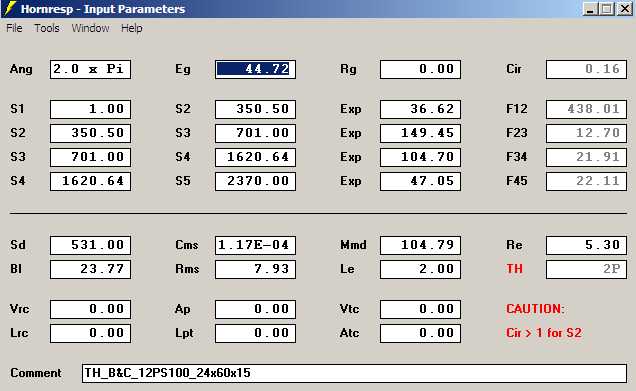Viewport: 636px width, 391px height.
Task: Click the Exp label beside 36.62
Action: 350,110
